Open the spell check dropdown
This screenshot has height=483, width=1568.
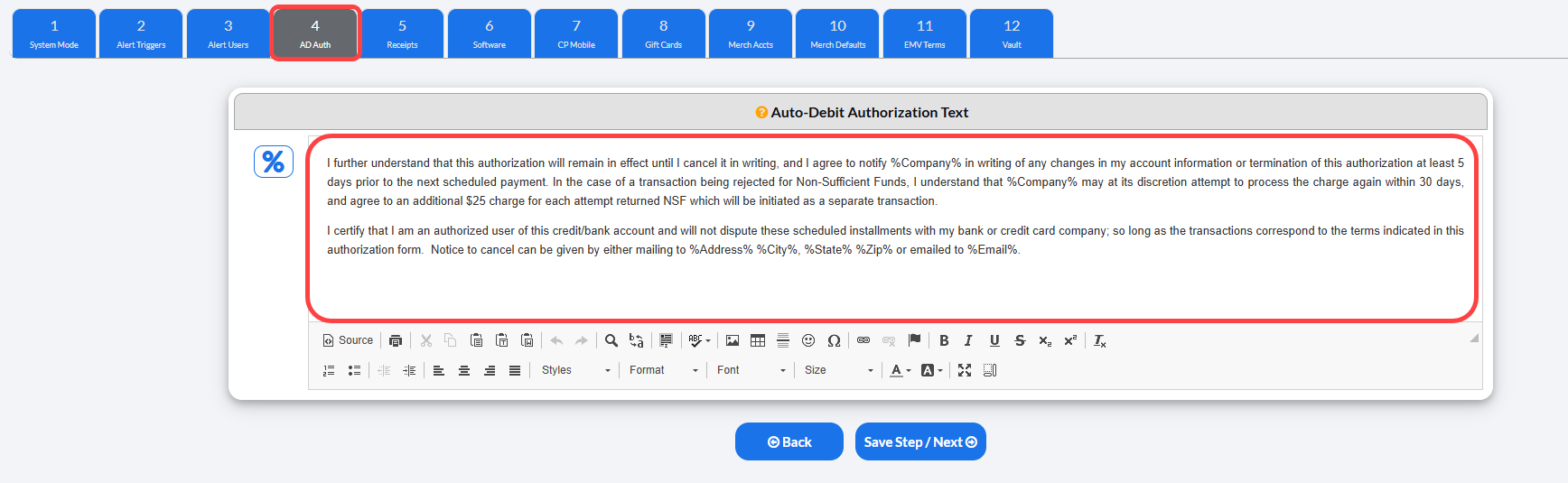[699, 340]
